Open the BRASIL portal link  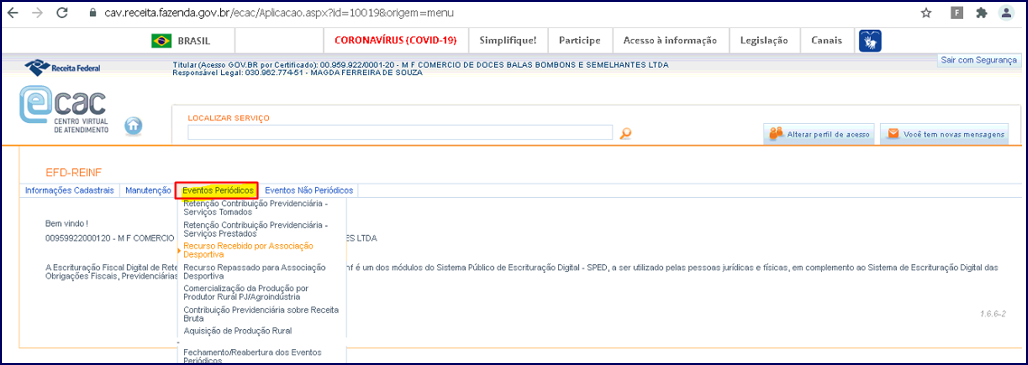(194, 41)
